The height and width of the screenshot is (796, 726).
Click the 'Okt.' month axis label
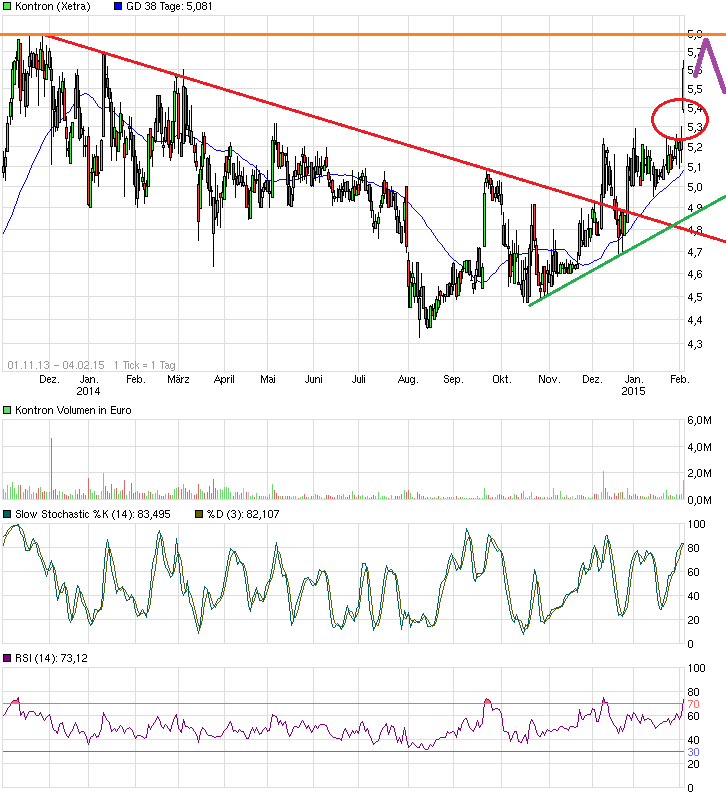point(501,379)
